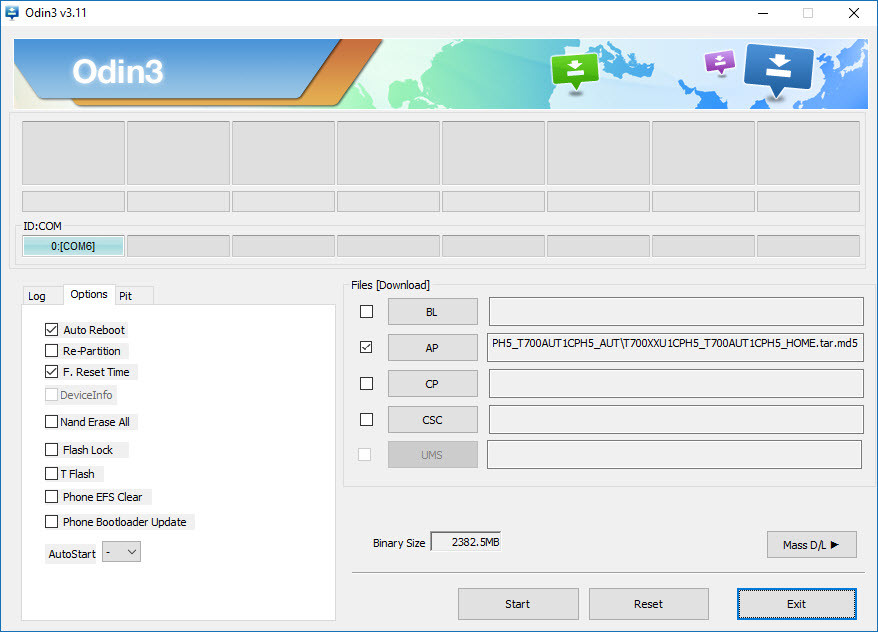The image size is (878, 632).
Task: Toggle the Auto Reboot checkbox
Action: click(x=52, y=330)
